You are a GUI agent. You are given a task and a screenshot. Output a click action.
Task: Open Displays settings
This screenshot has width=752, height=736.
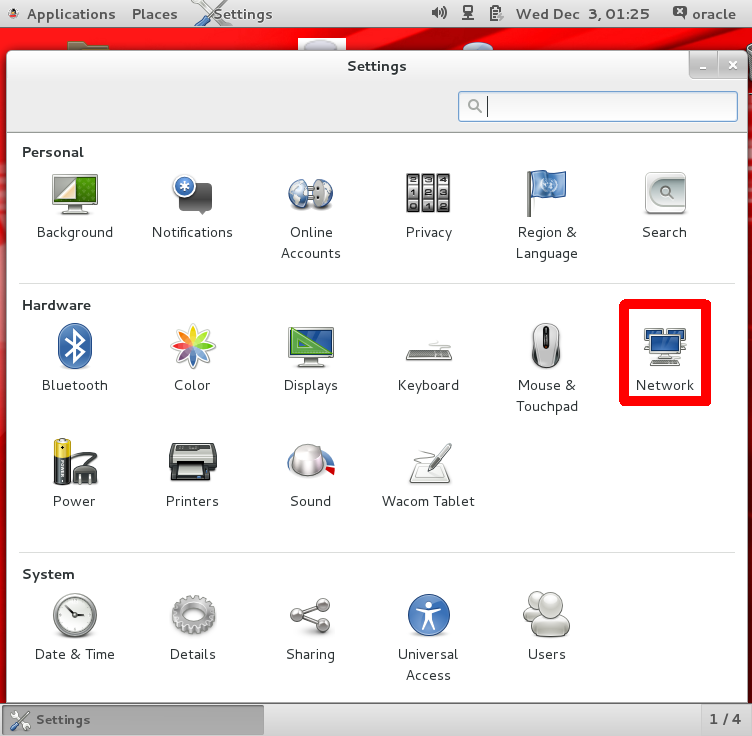pos(311,359)
